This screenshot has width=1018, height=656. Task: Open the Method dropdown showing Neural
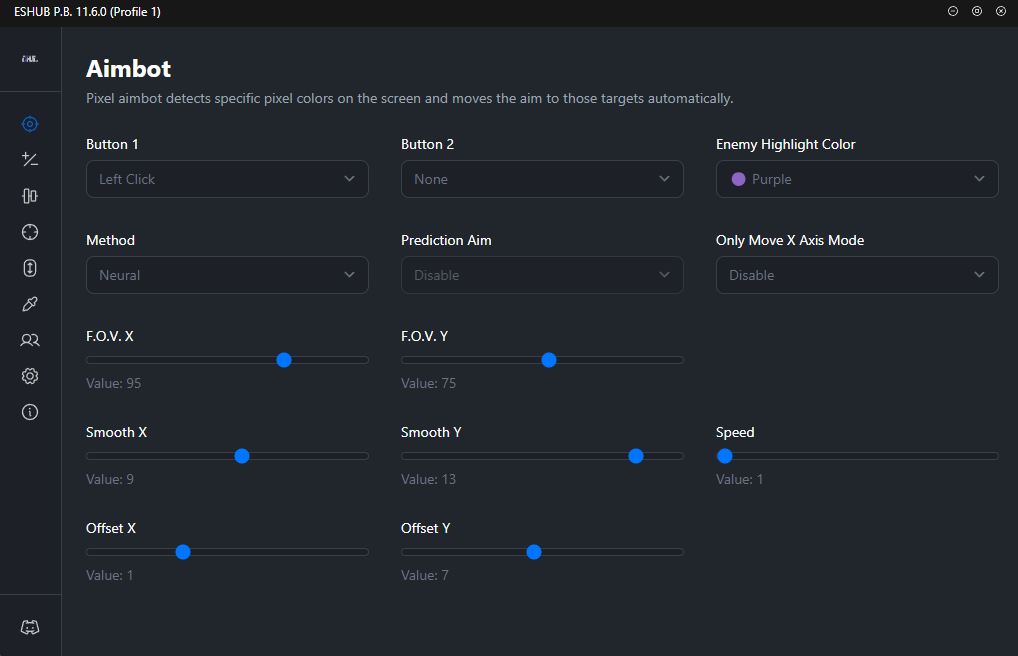tap(227, 275)
